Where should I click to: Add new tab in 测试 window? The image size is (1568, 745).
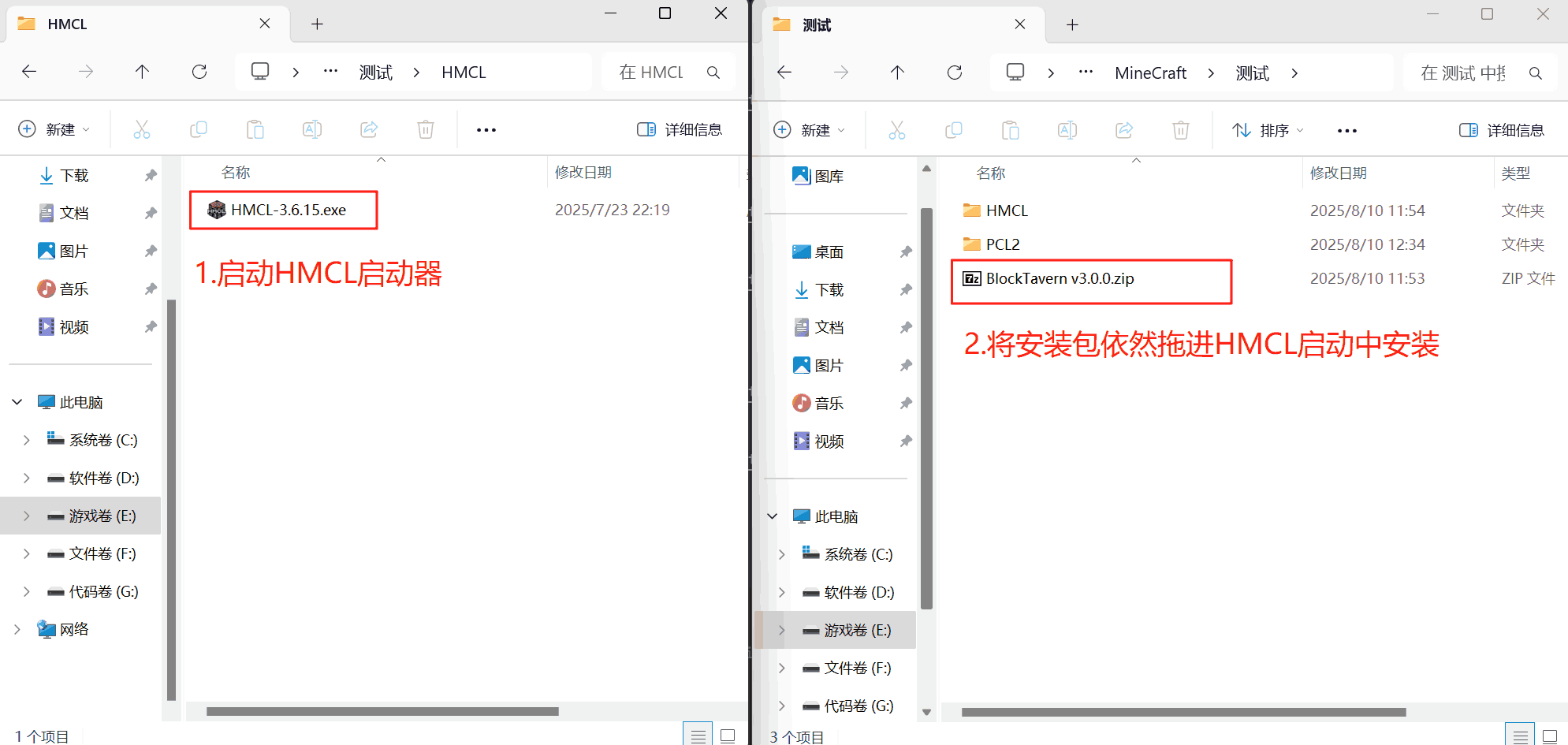pyautogui.click(x=1072, y=24)
